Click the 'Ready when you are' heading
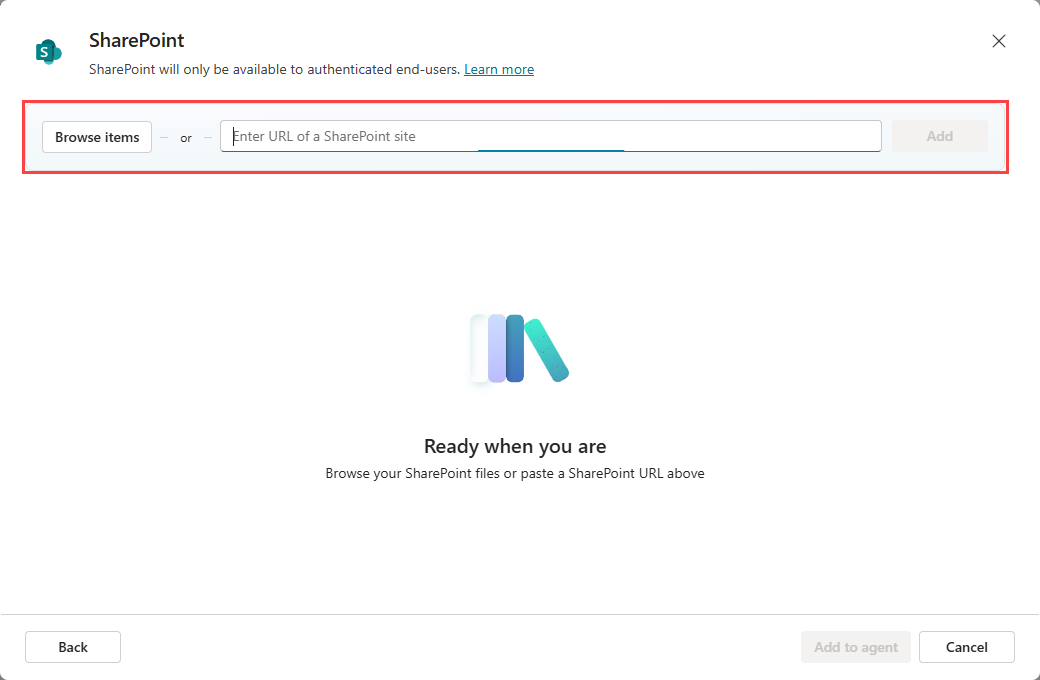This screenshot has height=680, width=1040. click(x=515, y=446)
